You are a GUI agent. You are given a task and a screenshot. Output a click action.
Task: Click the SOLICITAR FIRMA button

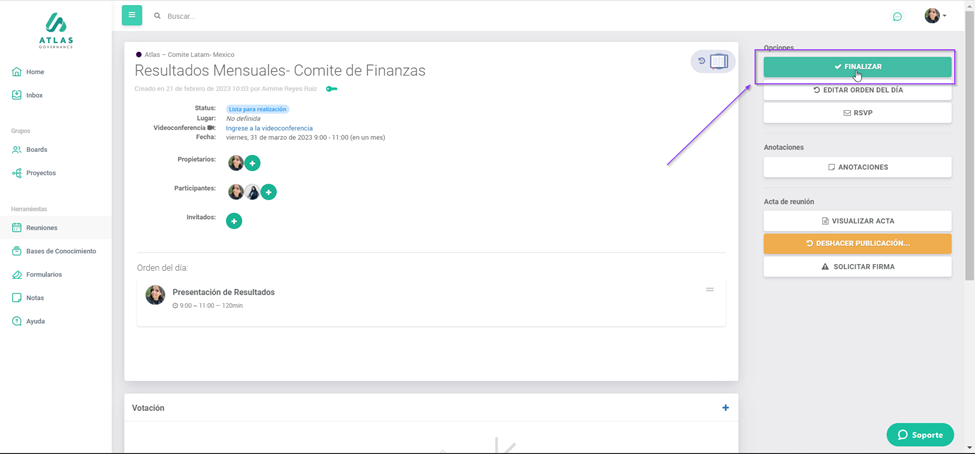click(857, 267)
